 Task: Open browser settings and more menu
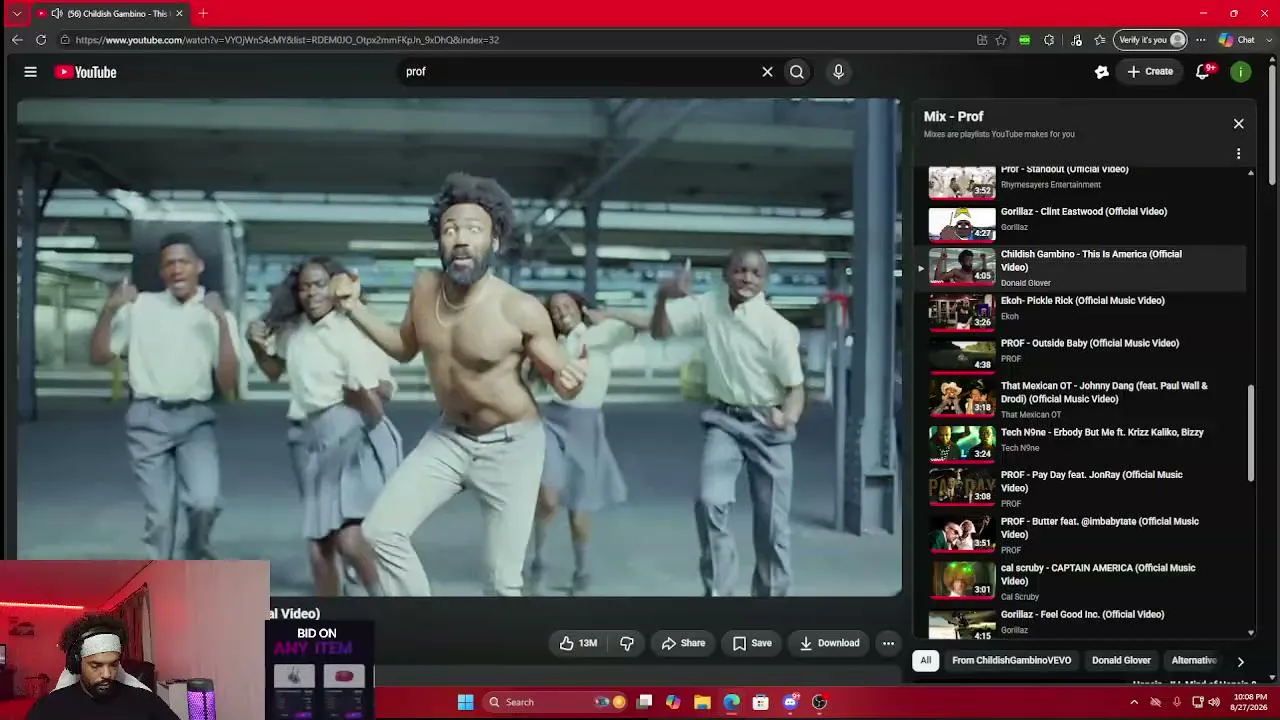(x=1202, y=40)
